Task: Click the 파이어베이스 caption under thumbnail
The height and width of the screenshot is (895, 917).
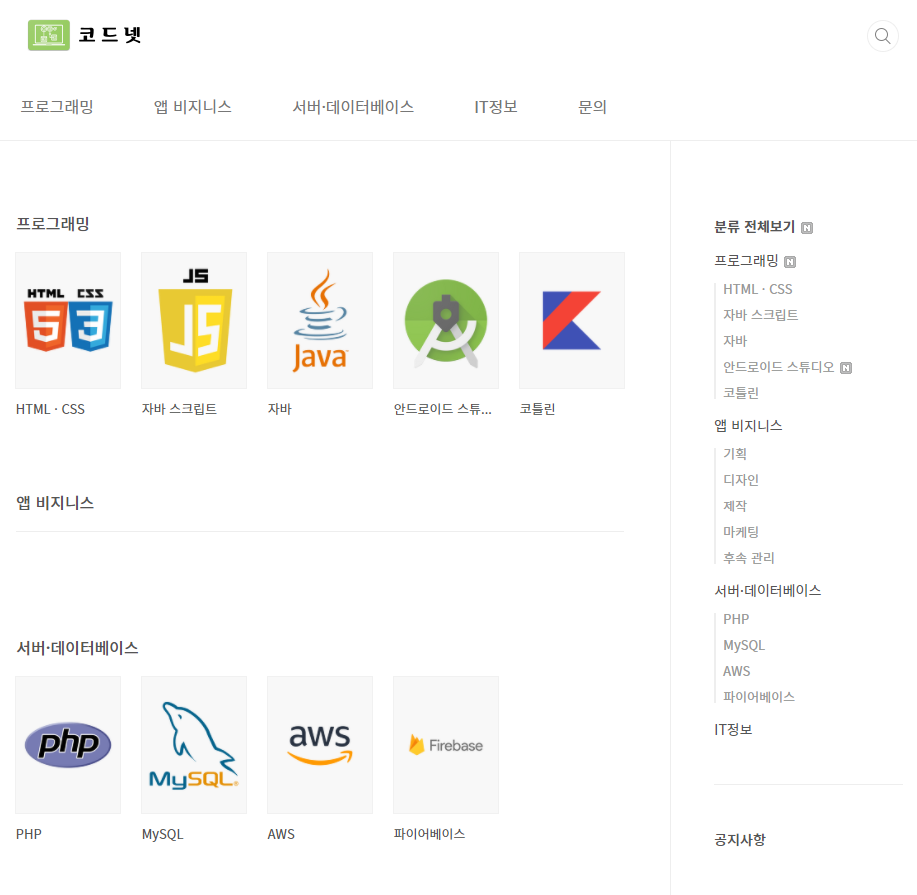Action: (x=429, y=834)
